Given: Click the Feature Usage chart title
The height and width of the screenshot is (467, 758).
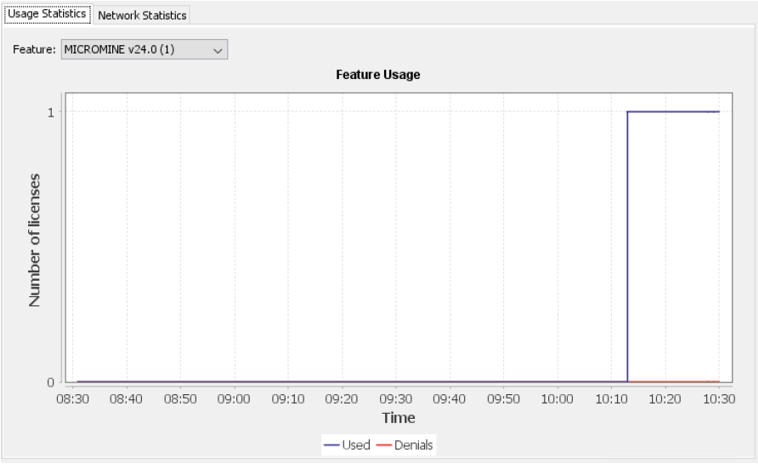Looking at the screenshot, I should pos(378,74).
